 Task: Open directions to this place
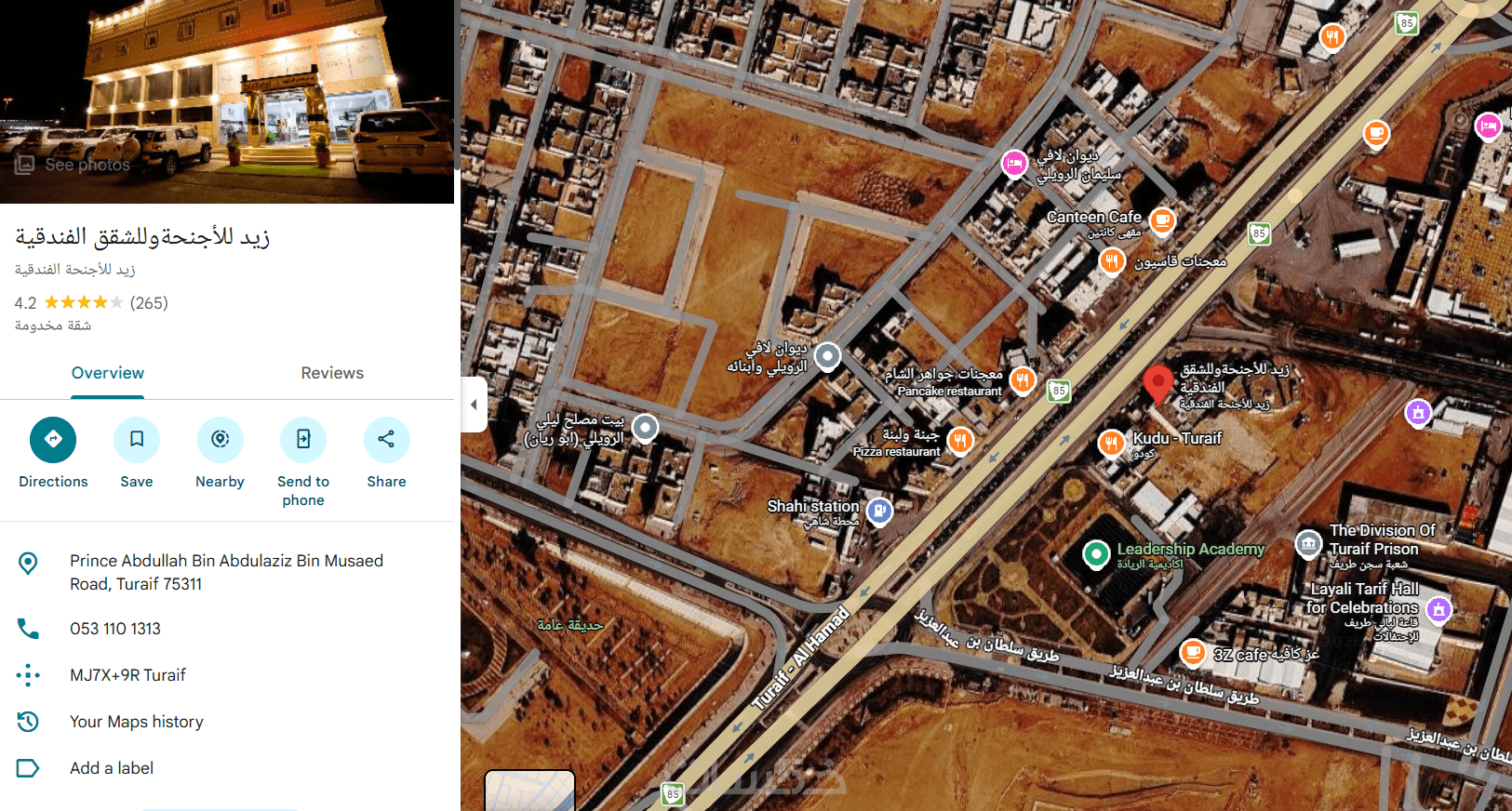point(53,440)
